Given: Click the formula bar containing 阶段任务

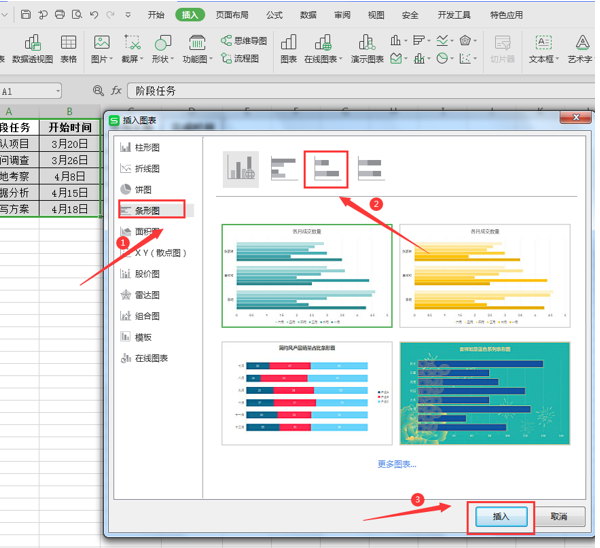Looking at the screenshot, I should (x=360, y=91).
